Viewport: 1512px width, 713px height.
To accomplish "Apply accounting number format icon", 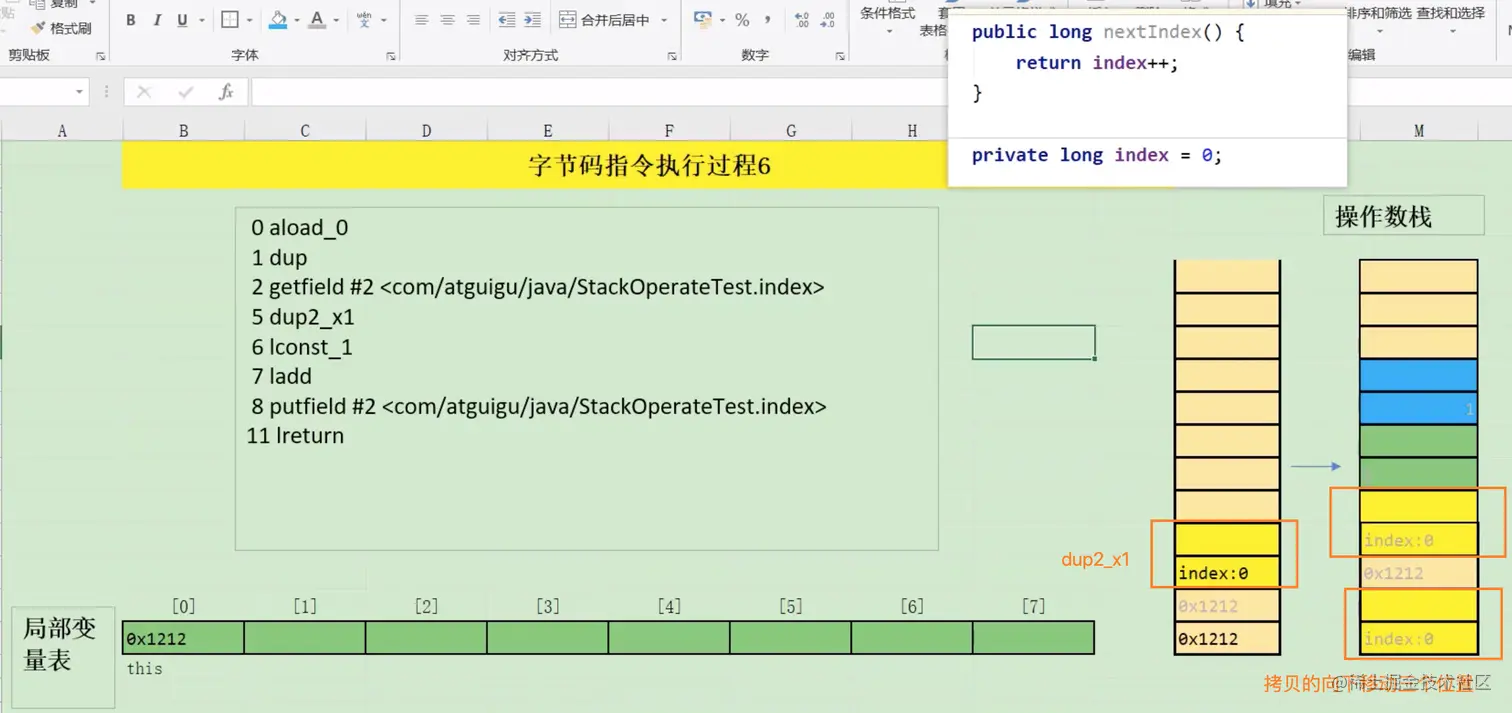I will click(702, 20).
